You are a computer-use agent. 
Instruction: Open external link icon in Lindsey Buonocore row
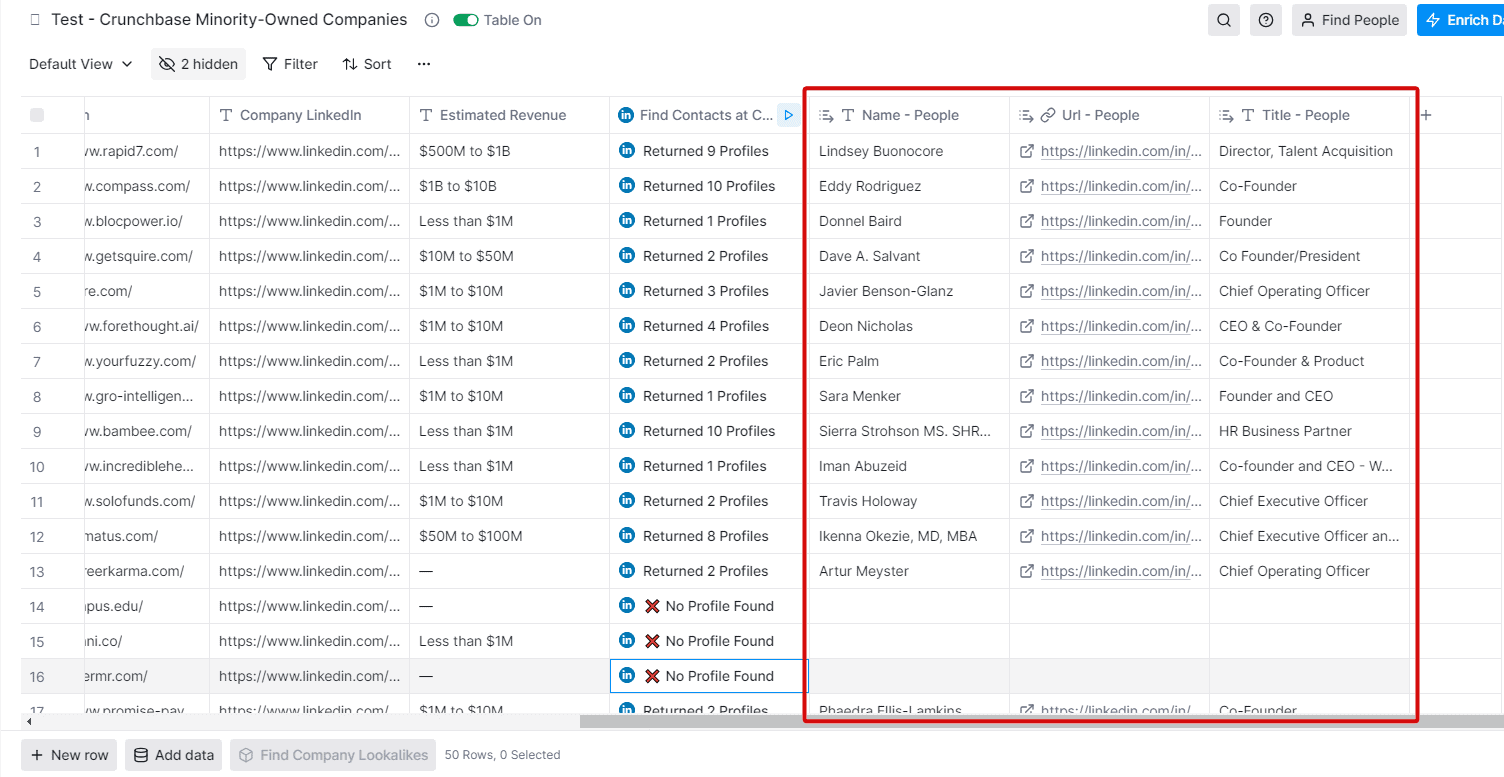point(1026,151)
